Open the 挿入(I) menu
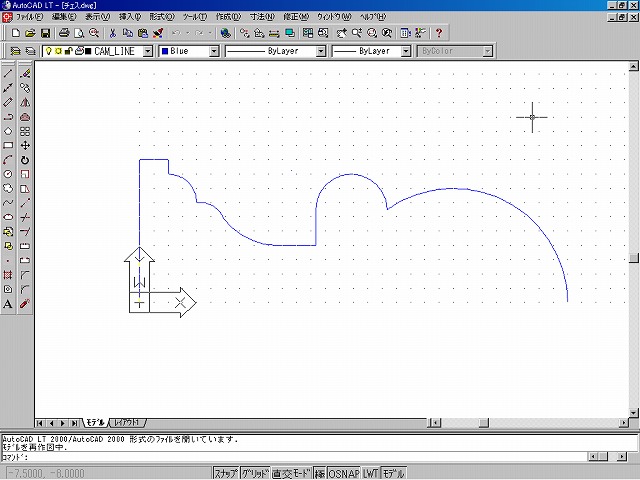Image resolution: width=640 pixels, height=480 pixels. point(130,17)
